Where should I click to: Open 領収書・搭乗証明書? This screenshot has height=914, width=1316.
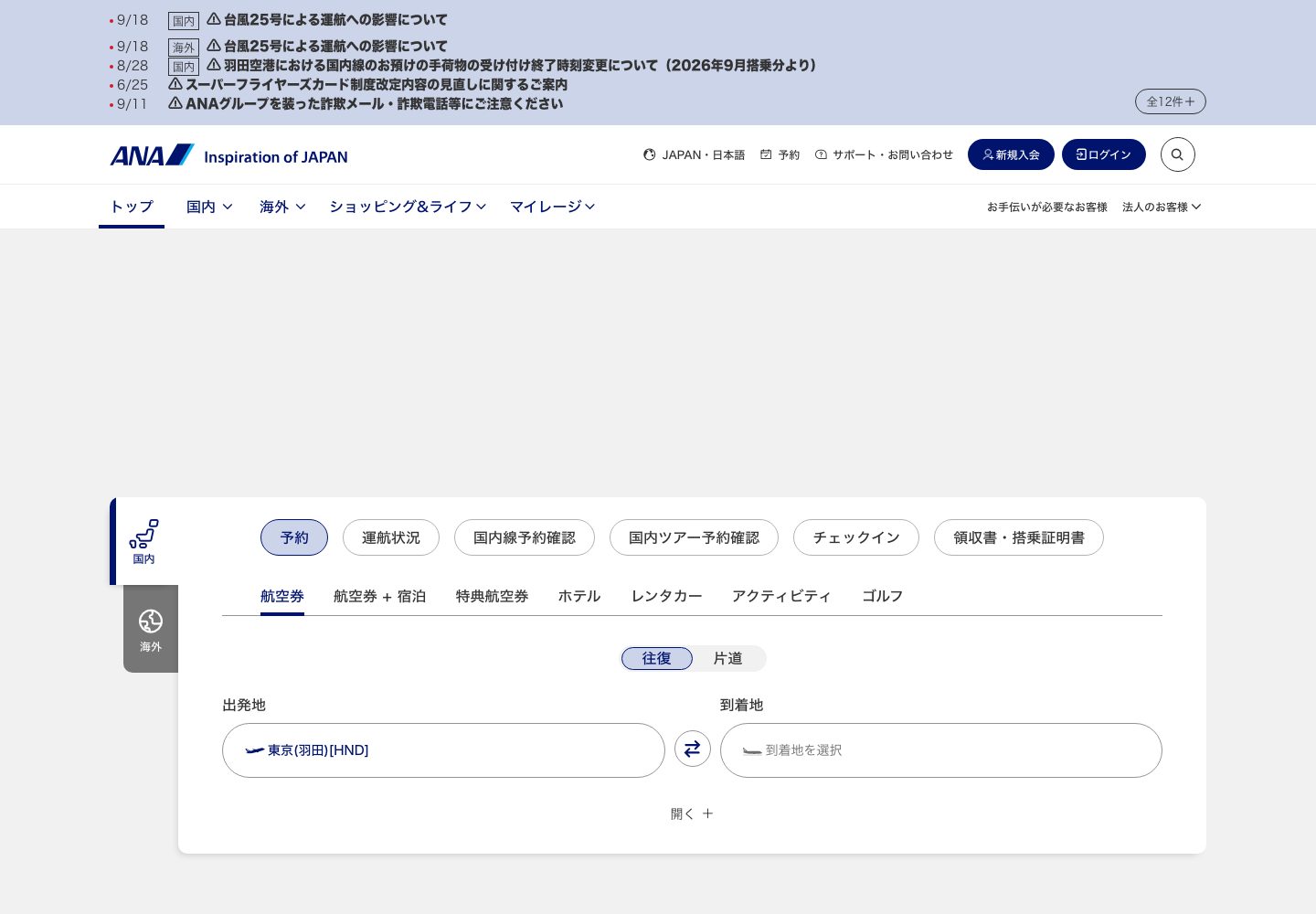[1019, 537]
